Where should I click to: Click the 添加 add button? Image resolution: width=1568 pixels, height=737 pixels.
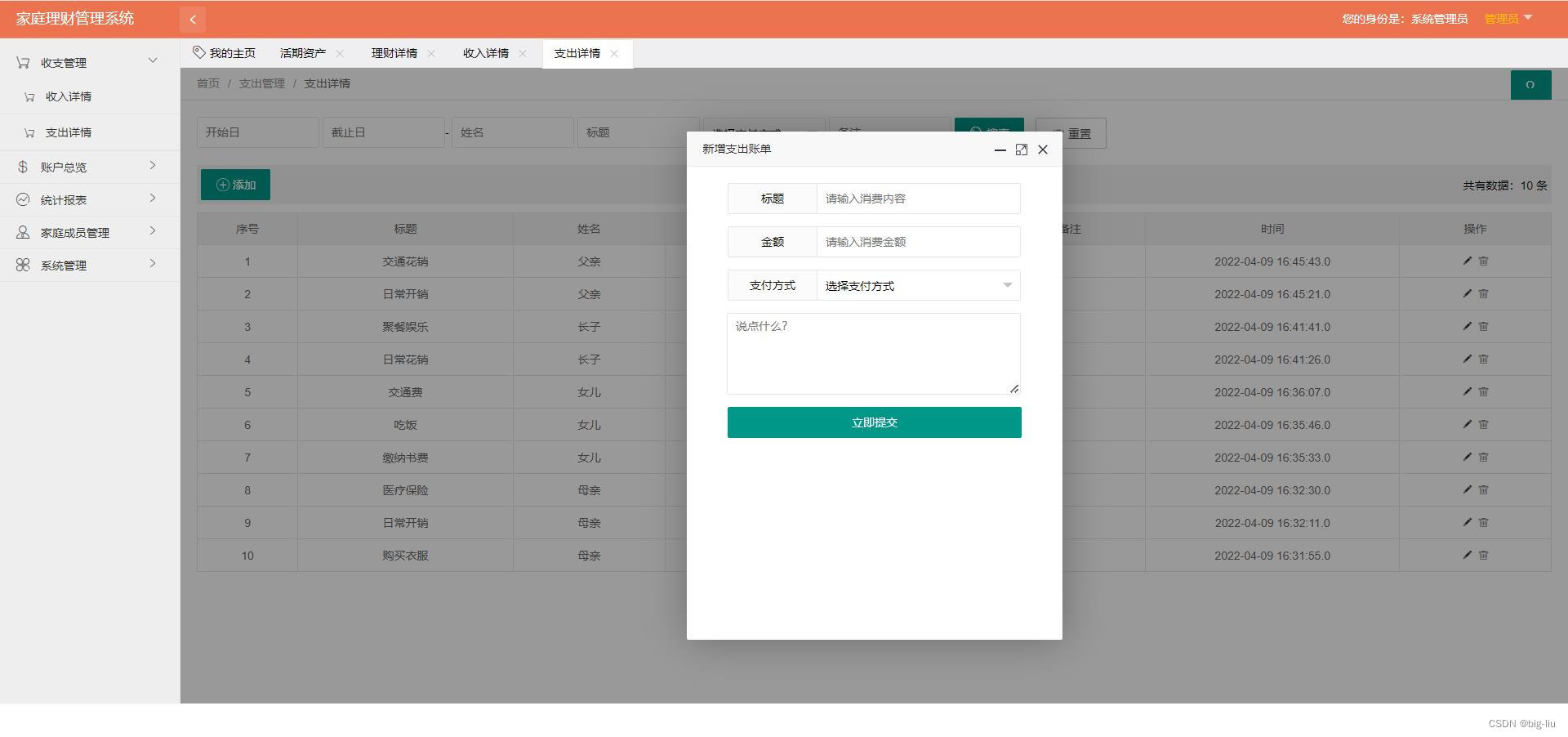235,185
